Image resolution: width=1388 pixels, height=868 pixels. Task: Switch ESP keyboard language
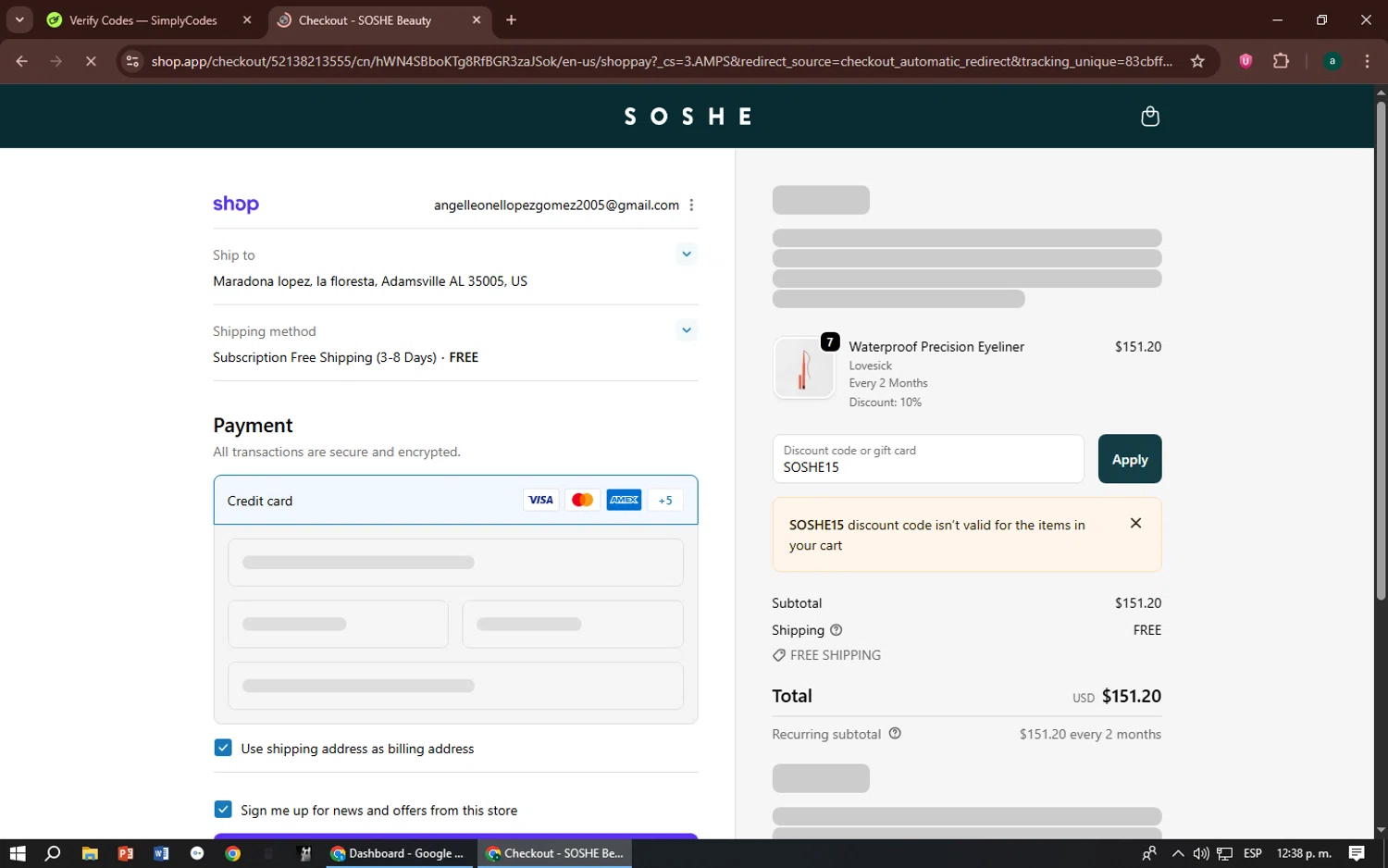1253,853
